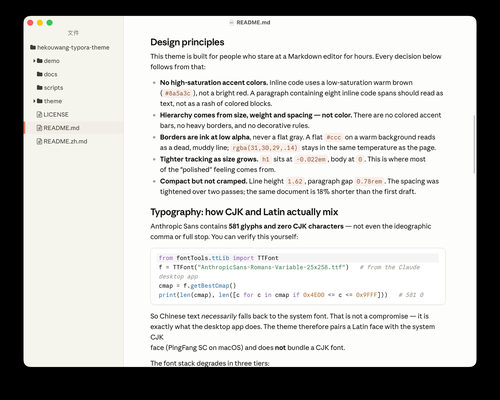Click the 0.78rem inline code value
Viewport: 500px width, 400px height.
[x=369, y=181]
